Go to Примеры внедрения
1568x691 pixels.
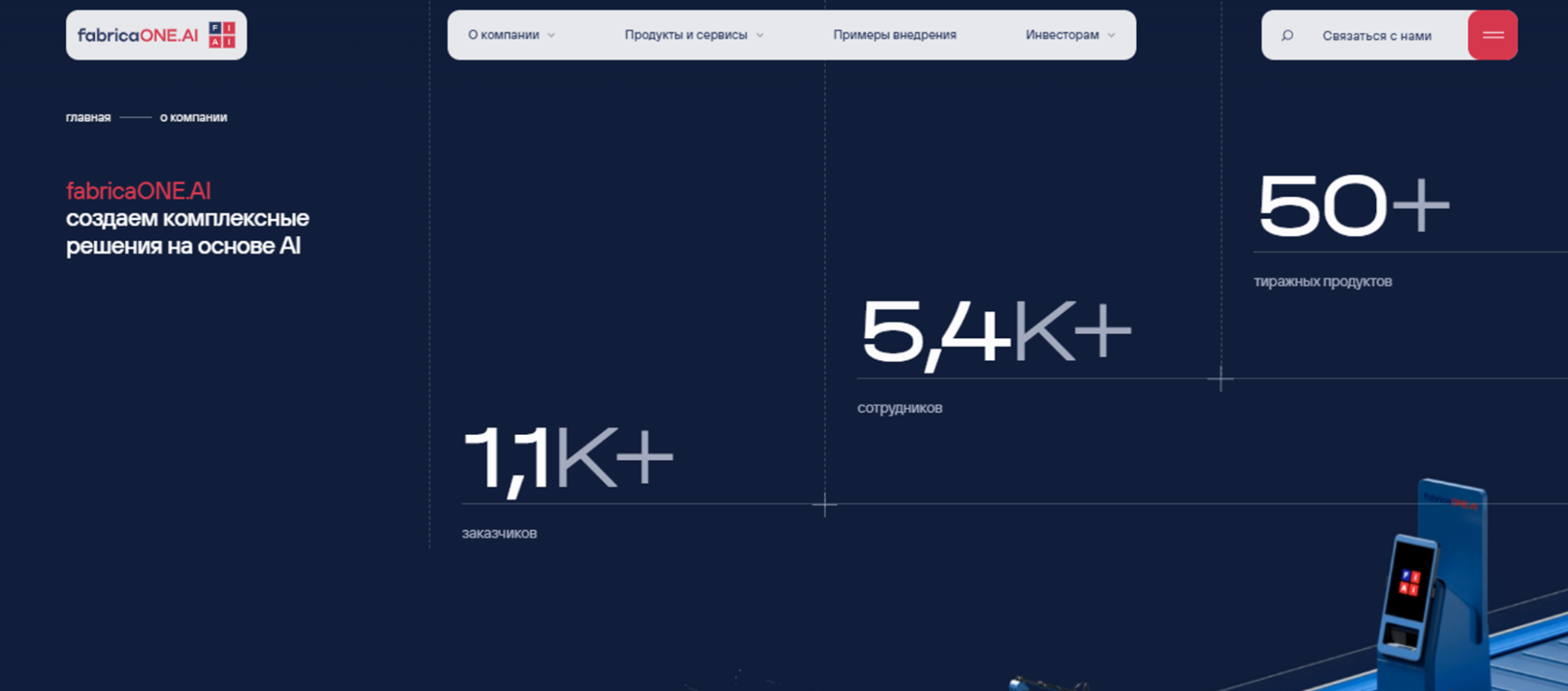pyautogui.click(x=894, y=35)
